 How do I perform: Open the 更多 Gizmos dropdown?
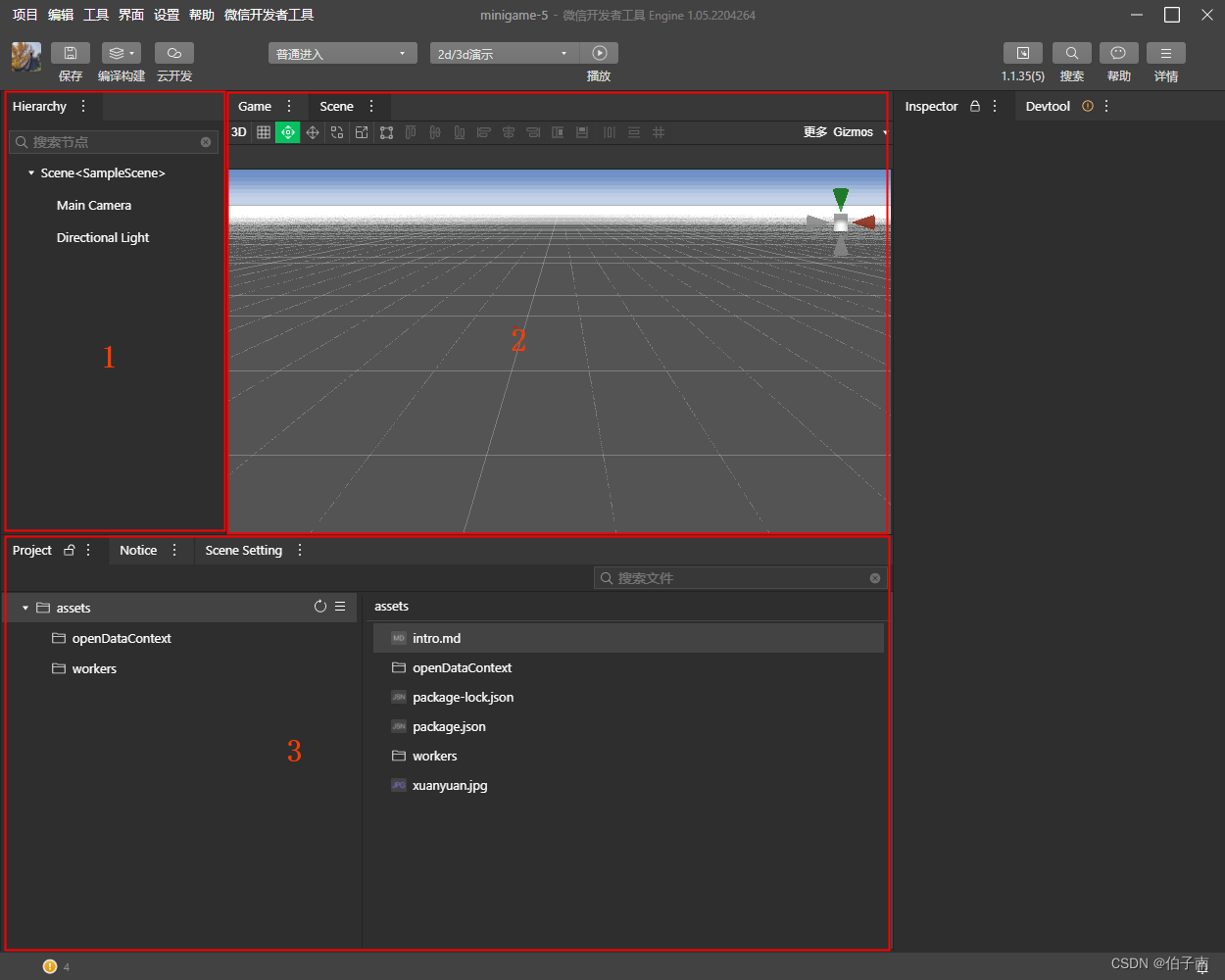coord(846,132)
